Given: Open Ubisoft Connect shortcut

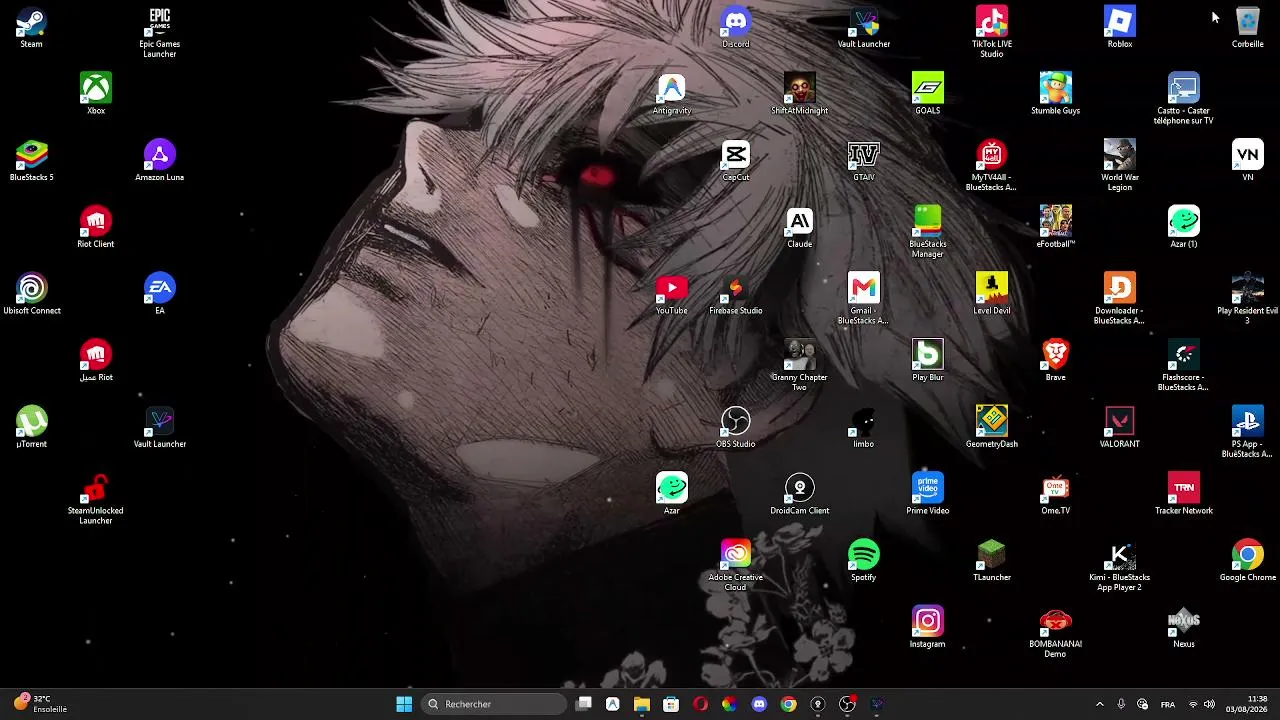Looking at the screenshot, I should point(32,294).
